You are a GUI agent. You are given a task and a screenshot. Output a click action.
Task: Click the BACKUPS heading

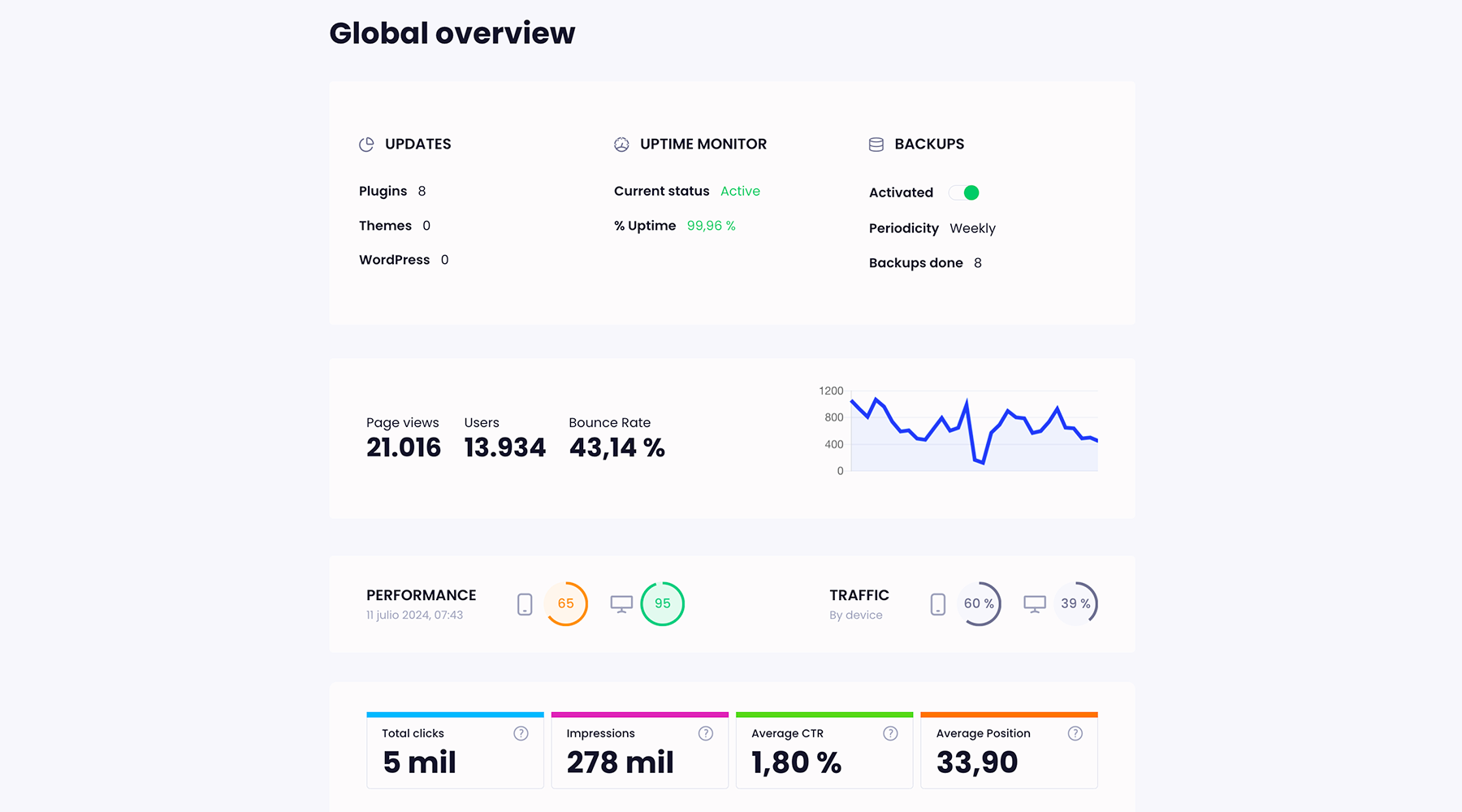(x=929, y=145)
